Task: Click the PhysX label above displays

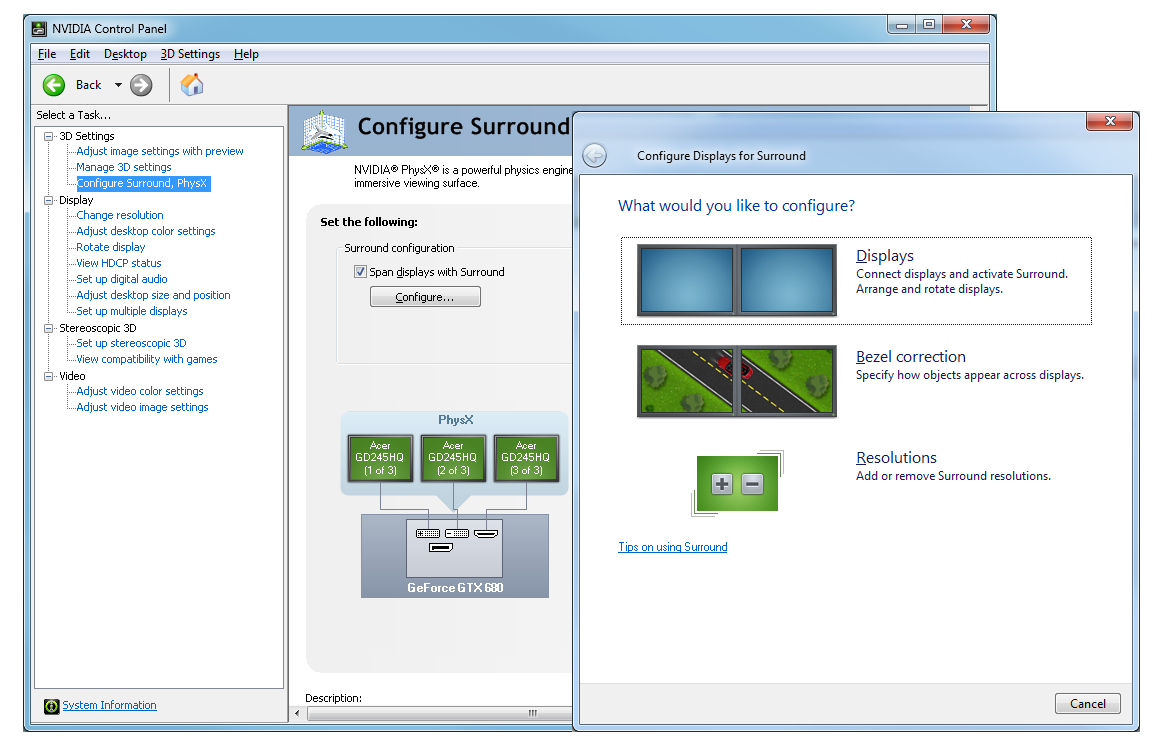Action: point(455,420)
